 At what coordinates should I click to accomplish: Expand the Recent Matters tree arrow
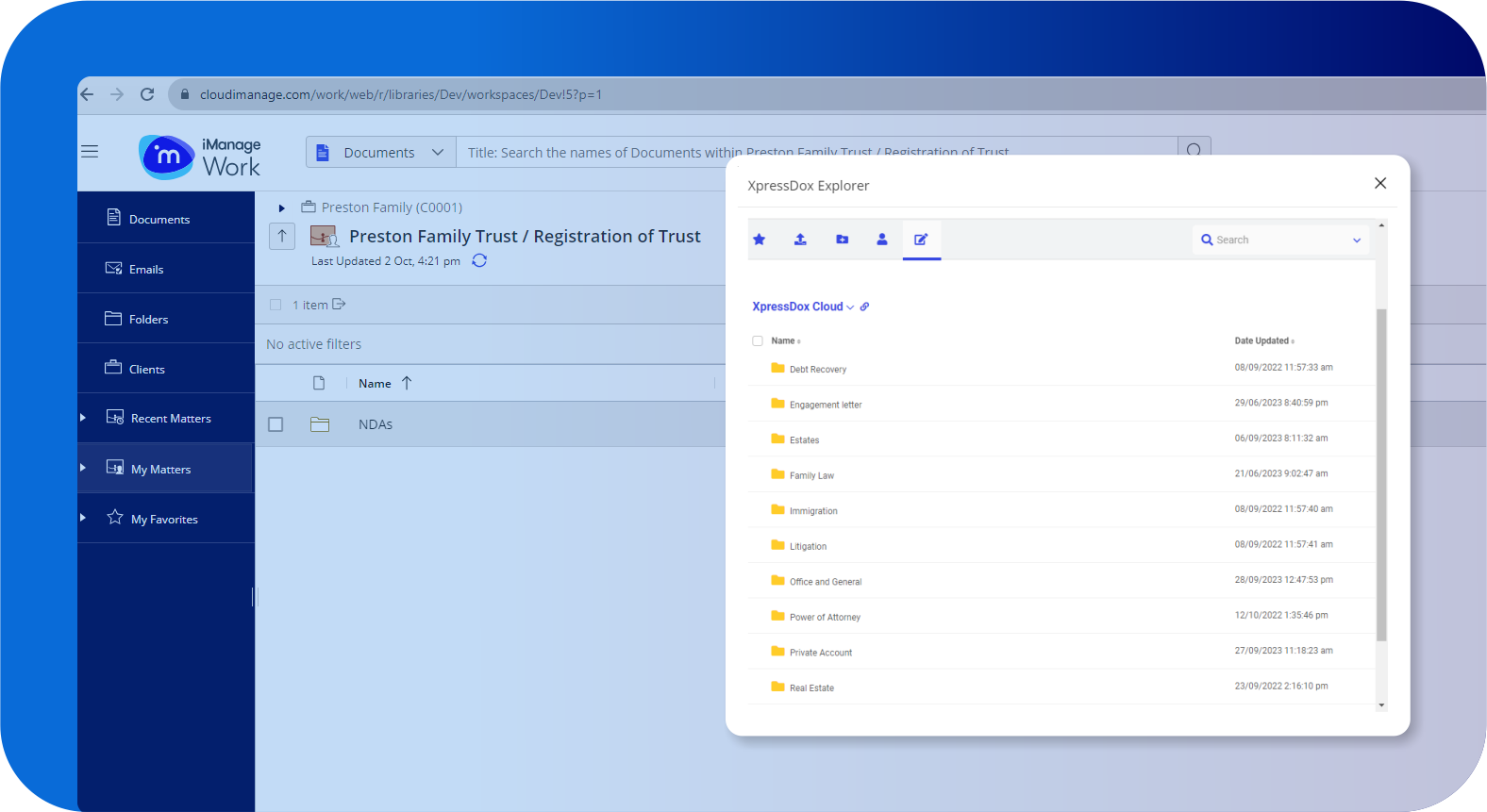tap(83, 418)
